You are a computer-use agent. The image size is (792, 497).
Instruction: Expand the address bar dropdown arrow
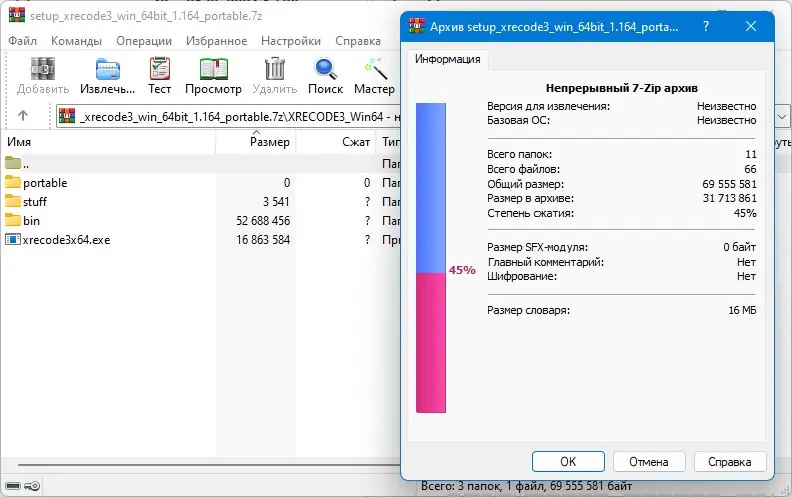click(x=782, y=117)
